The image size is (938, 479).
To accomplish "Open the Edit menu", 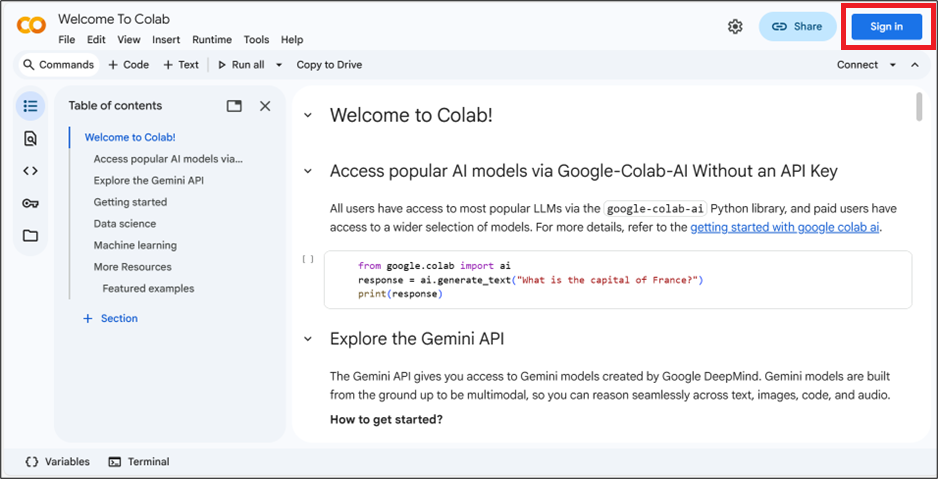I will (x=96, y=40).
